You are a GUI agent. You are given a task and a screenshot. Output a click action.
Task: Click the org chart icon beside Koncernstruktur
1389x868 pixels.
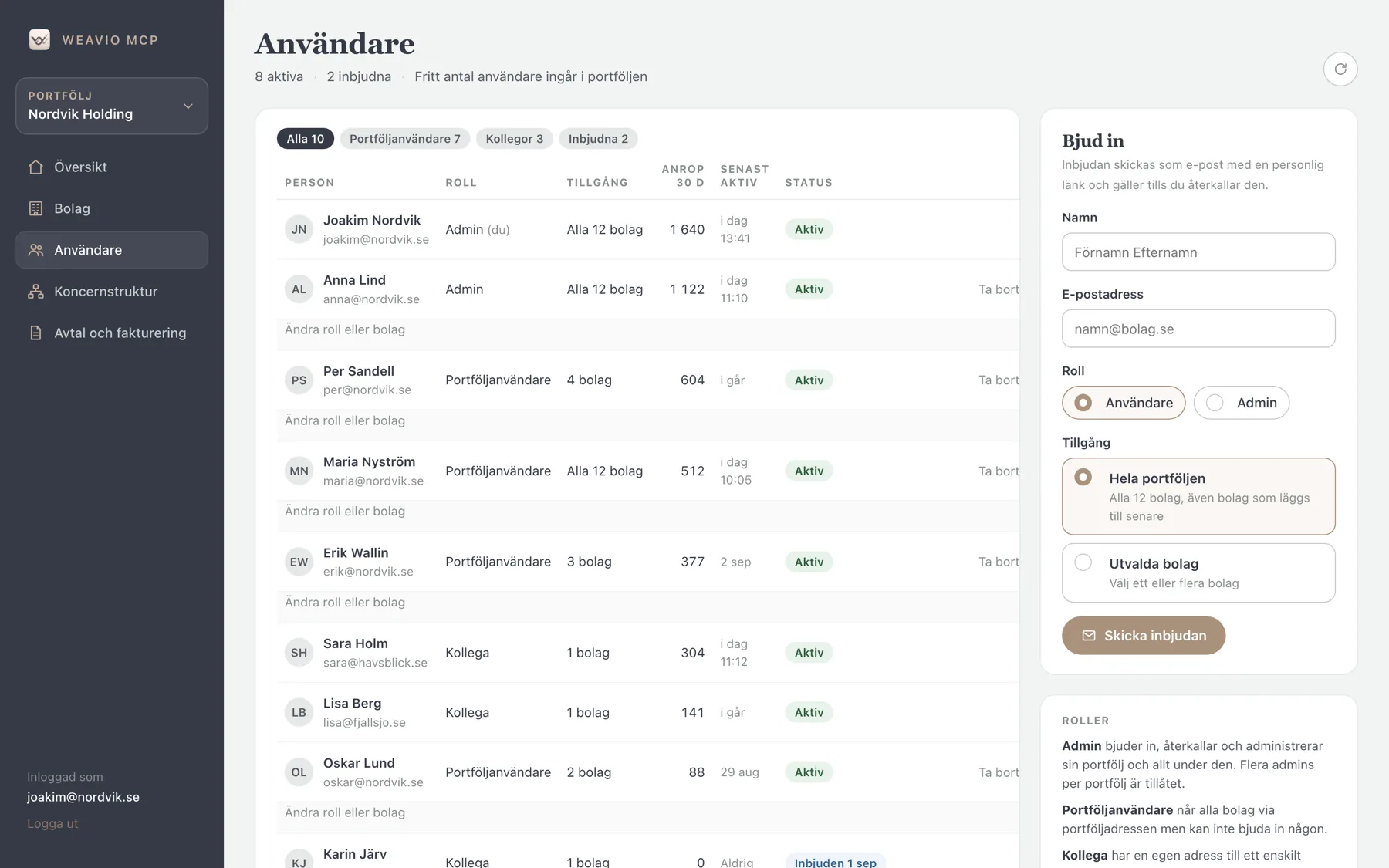pyautogui.click(x=35, y=292)
